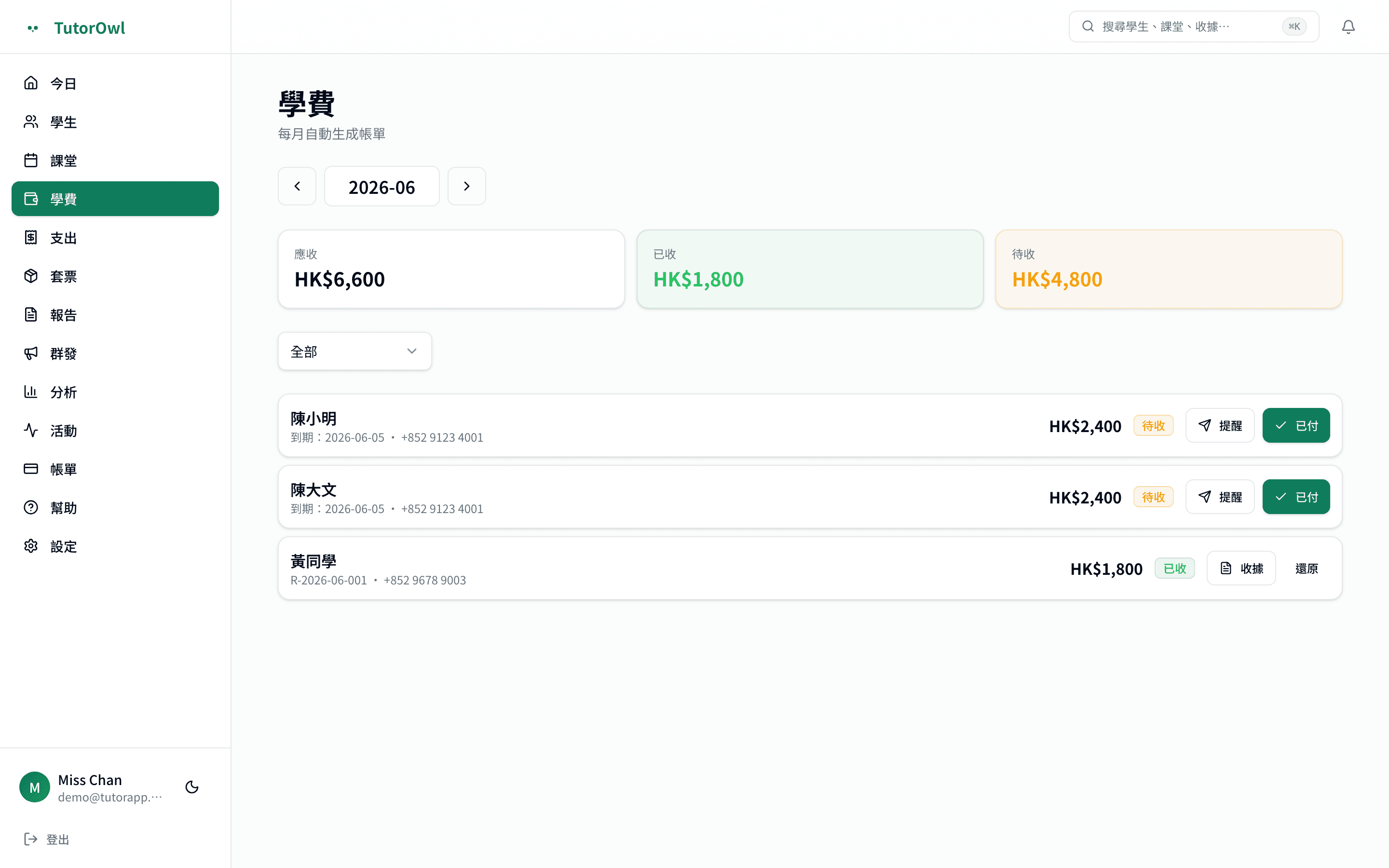Focus the 搜尋學生、課堂、收據 search field

pos(1193,27)
